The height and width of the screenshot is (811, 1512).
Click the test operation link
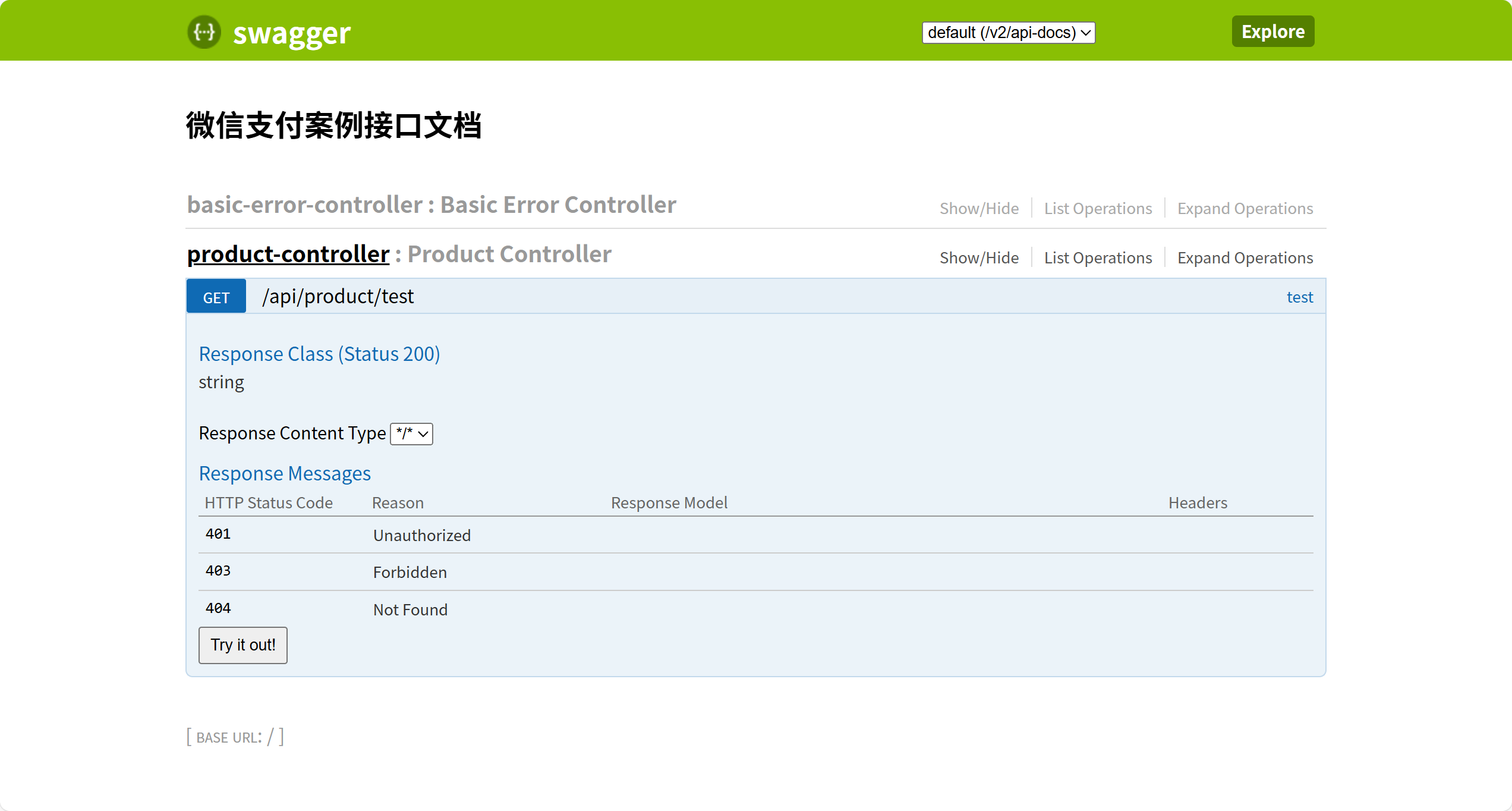click(x=1299, y=297)
